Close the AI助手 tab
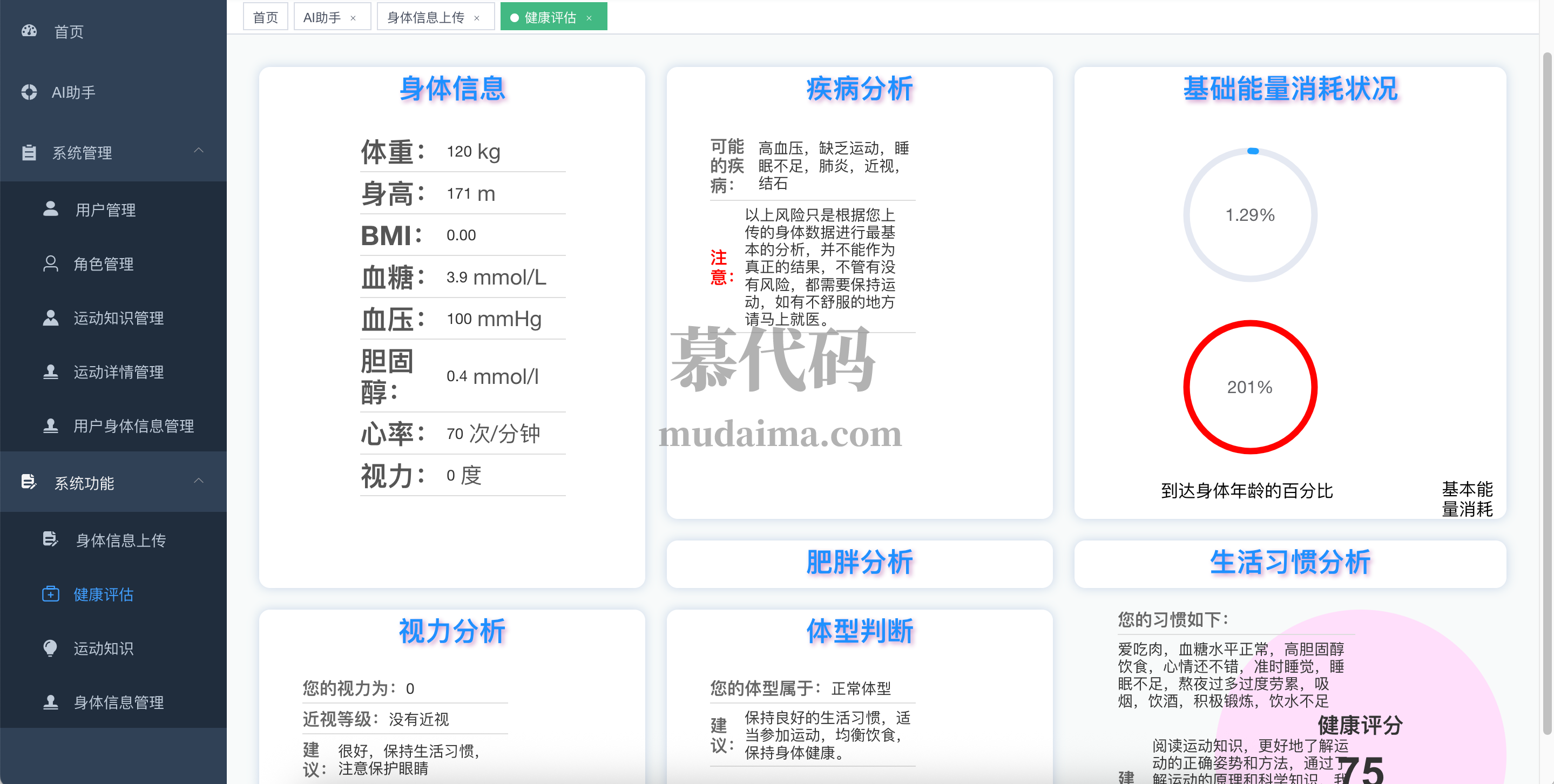This screenshot has width=1554, height=784. [x=353, y=18]
